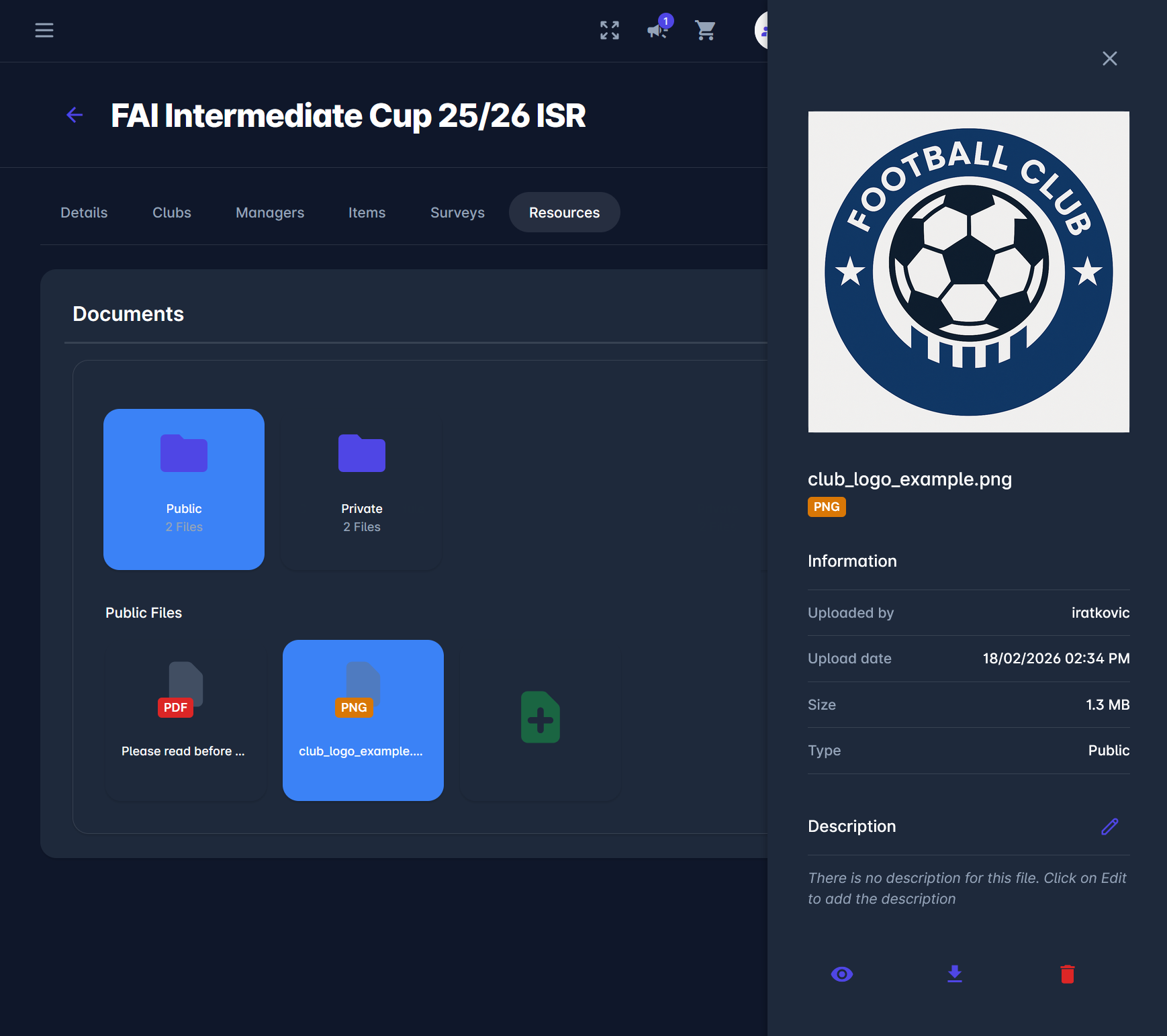Image resolution: width=1167 pixels, height=1036 pixels.
Task: Open the announcements megaphone notifications
Action: coord(657,30)
